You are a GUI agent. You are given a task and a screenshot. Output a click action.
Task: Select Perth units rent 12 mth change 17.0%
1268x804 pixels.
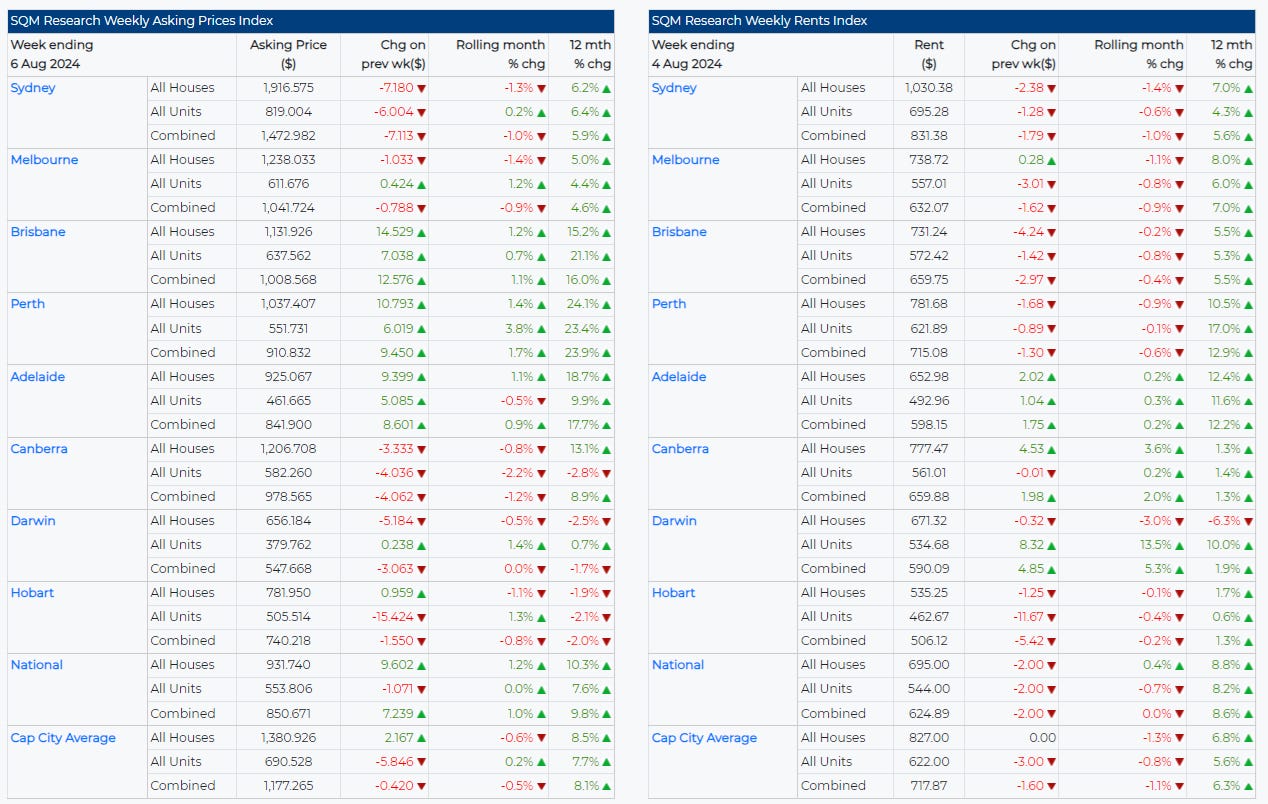pos(1224,329)
